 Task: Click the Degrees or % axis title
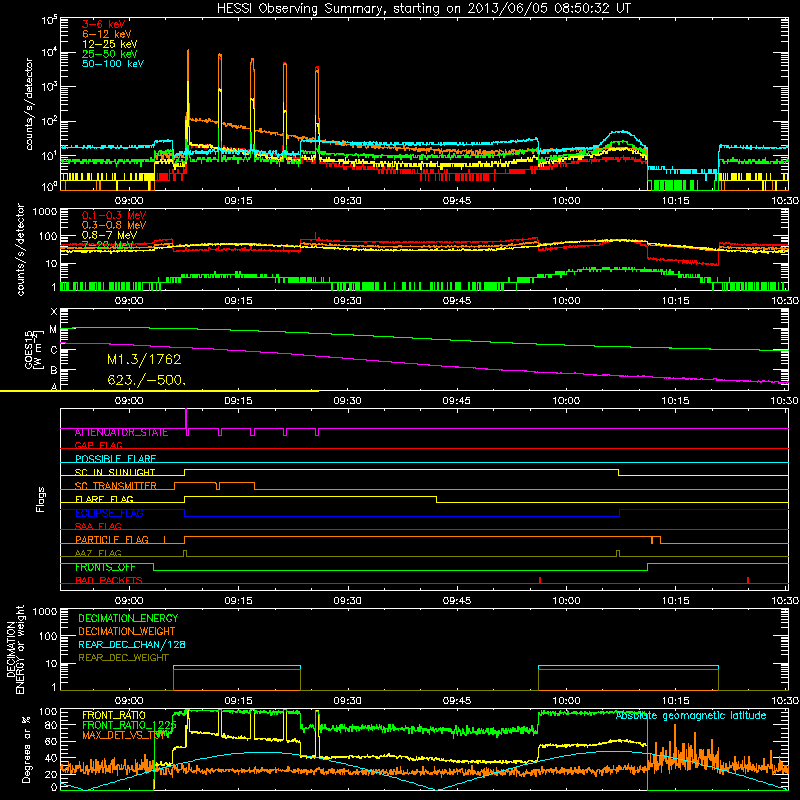pyautogui.click(x=27, y=750)
